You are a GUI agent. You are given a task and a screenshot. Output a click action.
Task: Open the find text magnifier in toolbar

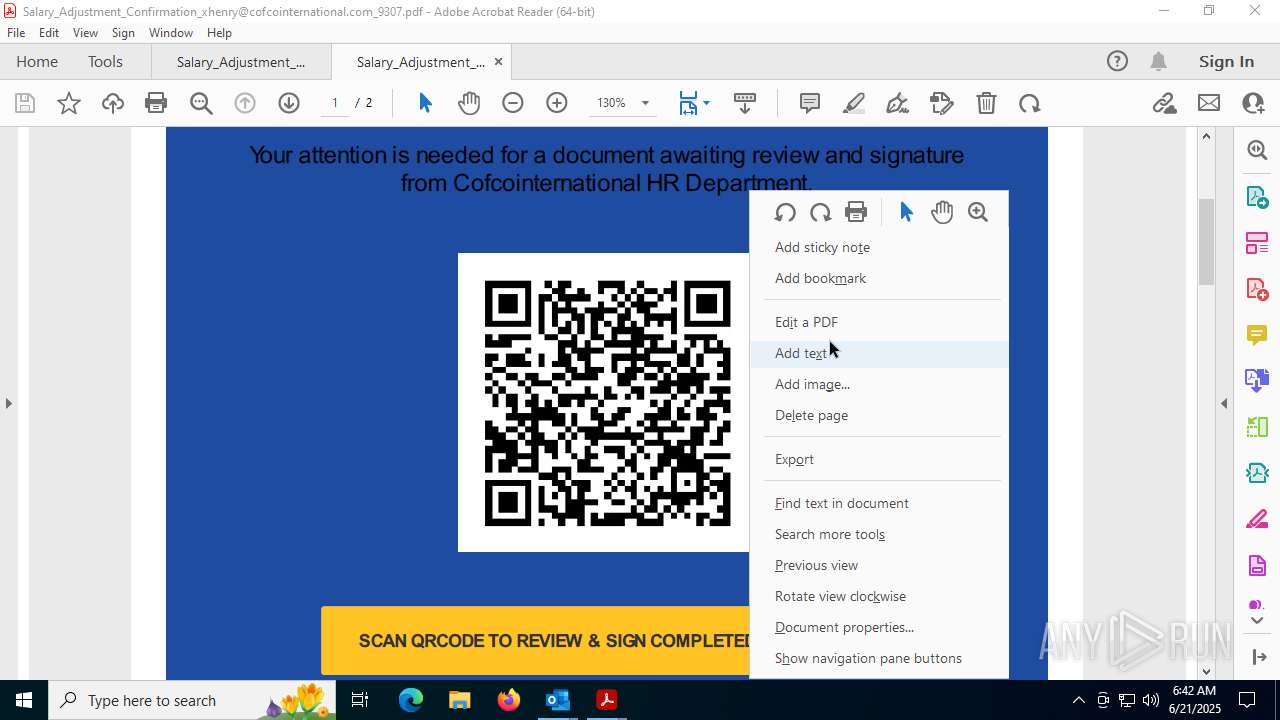pos(201,103)
